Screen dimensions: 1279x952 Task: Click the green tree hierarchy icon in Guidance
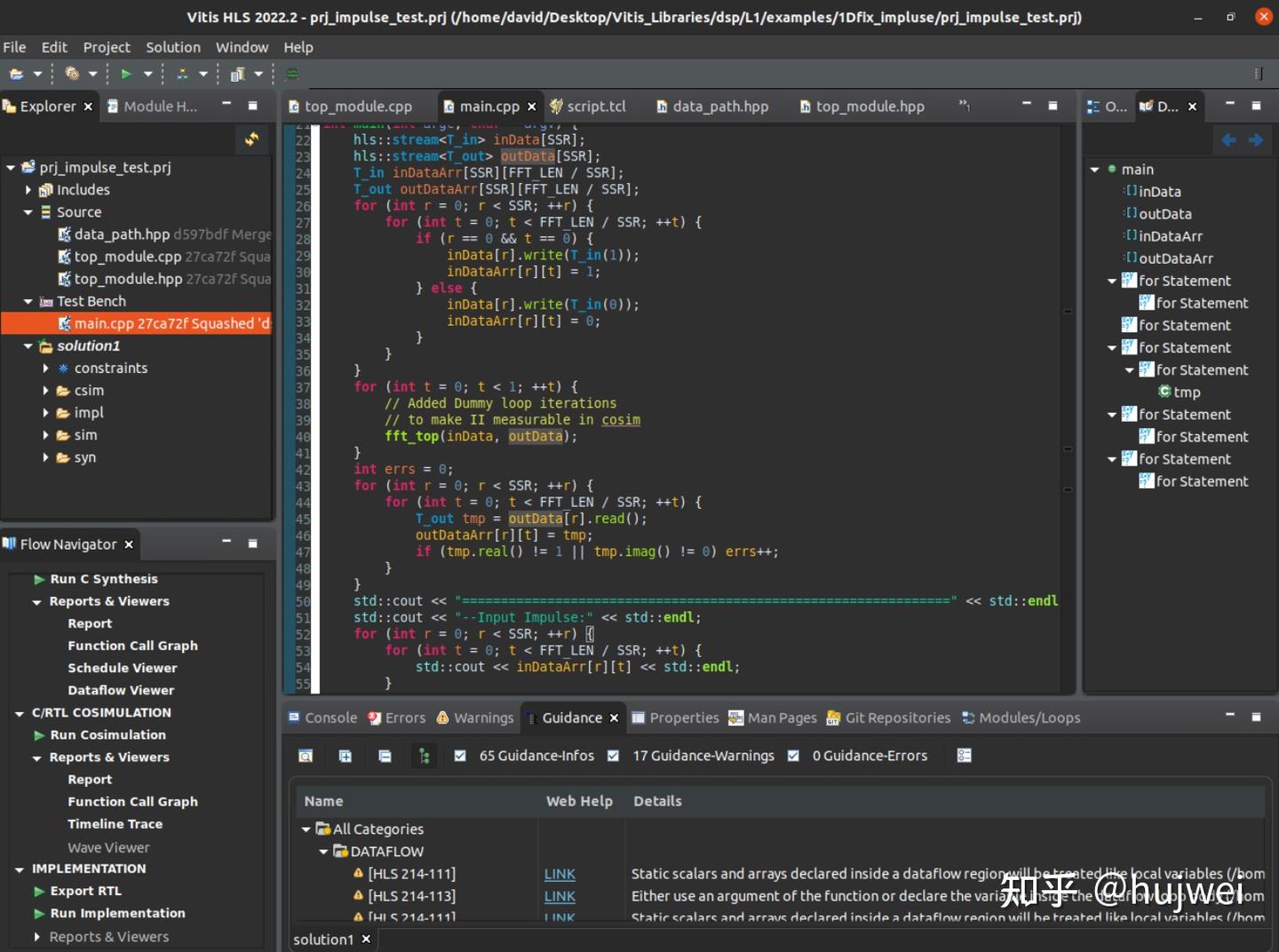point(425,756)
